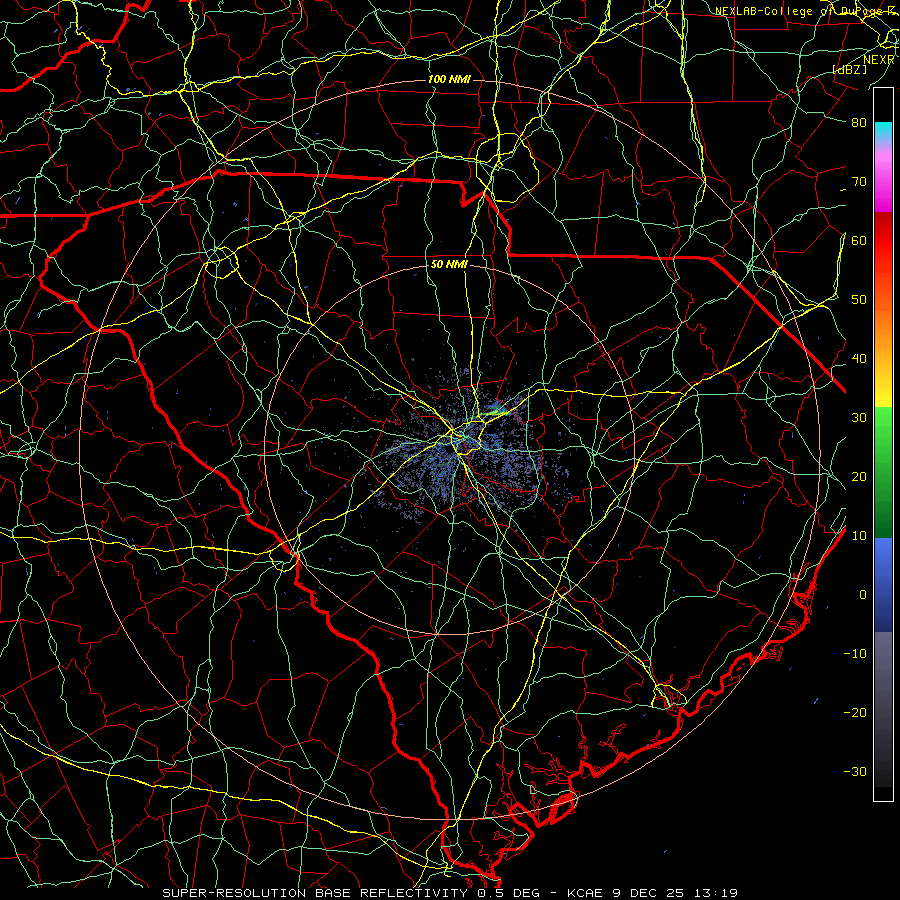Click the KCAE radar site at map center
Image resolution: width=900 pixels, height=900 pixels.
tap(450, 450)
